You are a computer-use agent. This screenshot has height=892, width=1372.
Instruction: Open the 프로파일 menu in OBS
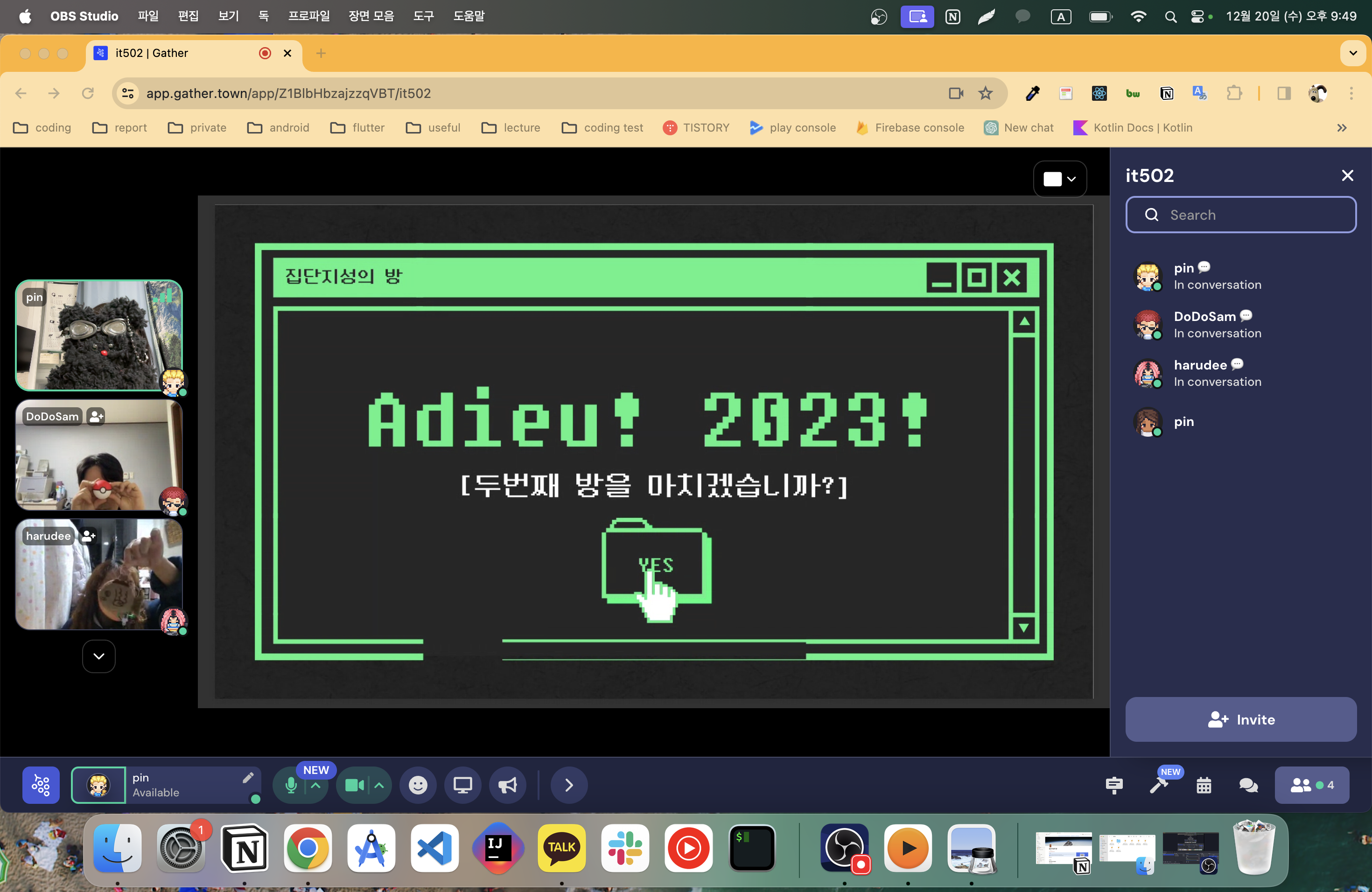[x=309, y=16]
